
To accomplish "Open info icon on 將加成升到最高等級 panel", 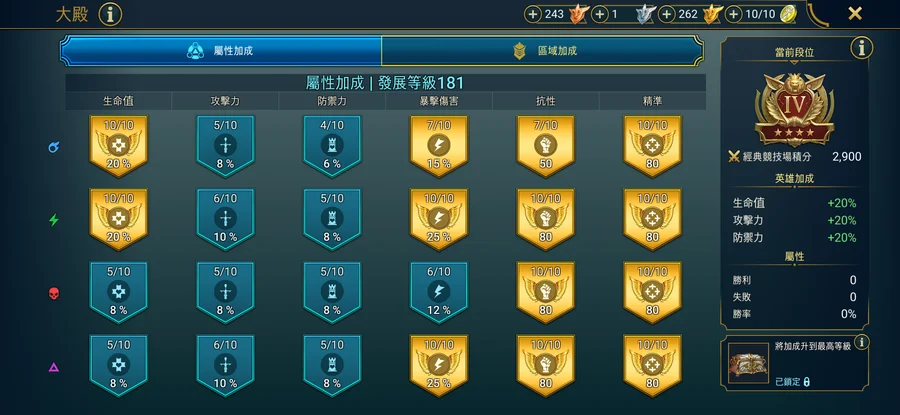I will point(861,343).
